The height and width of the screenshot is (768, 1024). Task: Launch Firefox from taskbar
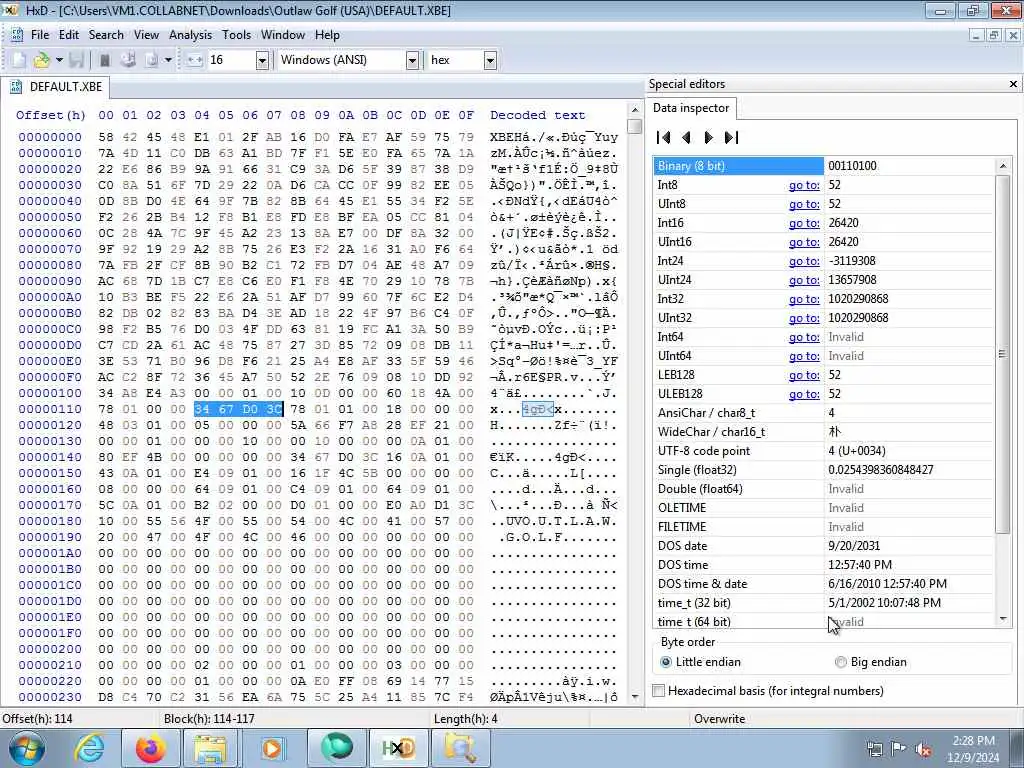151,748
